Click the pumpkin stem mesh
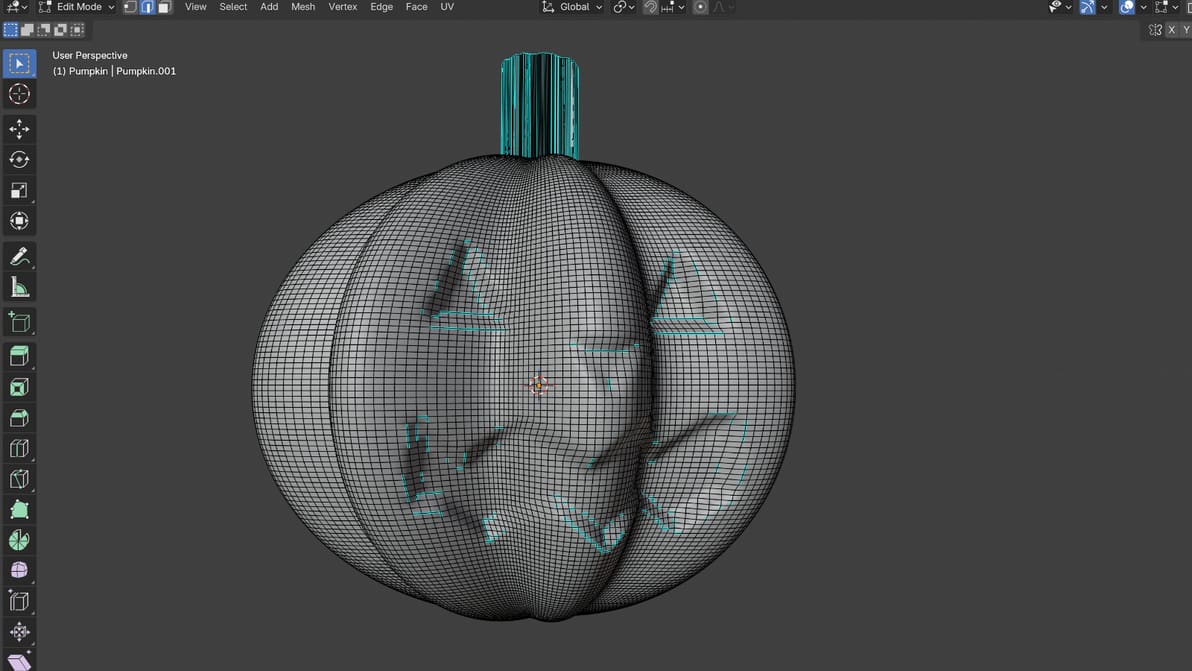1192x671 pixels. 540,106
